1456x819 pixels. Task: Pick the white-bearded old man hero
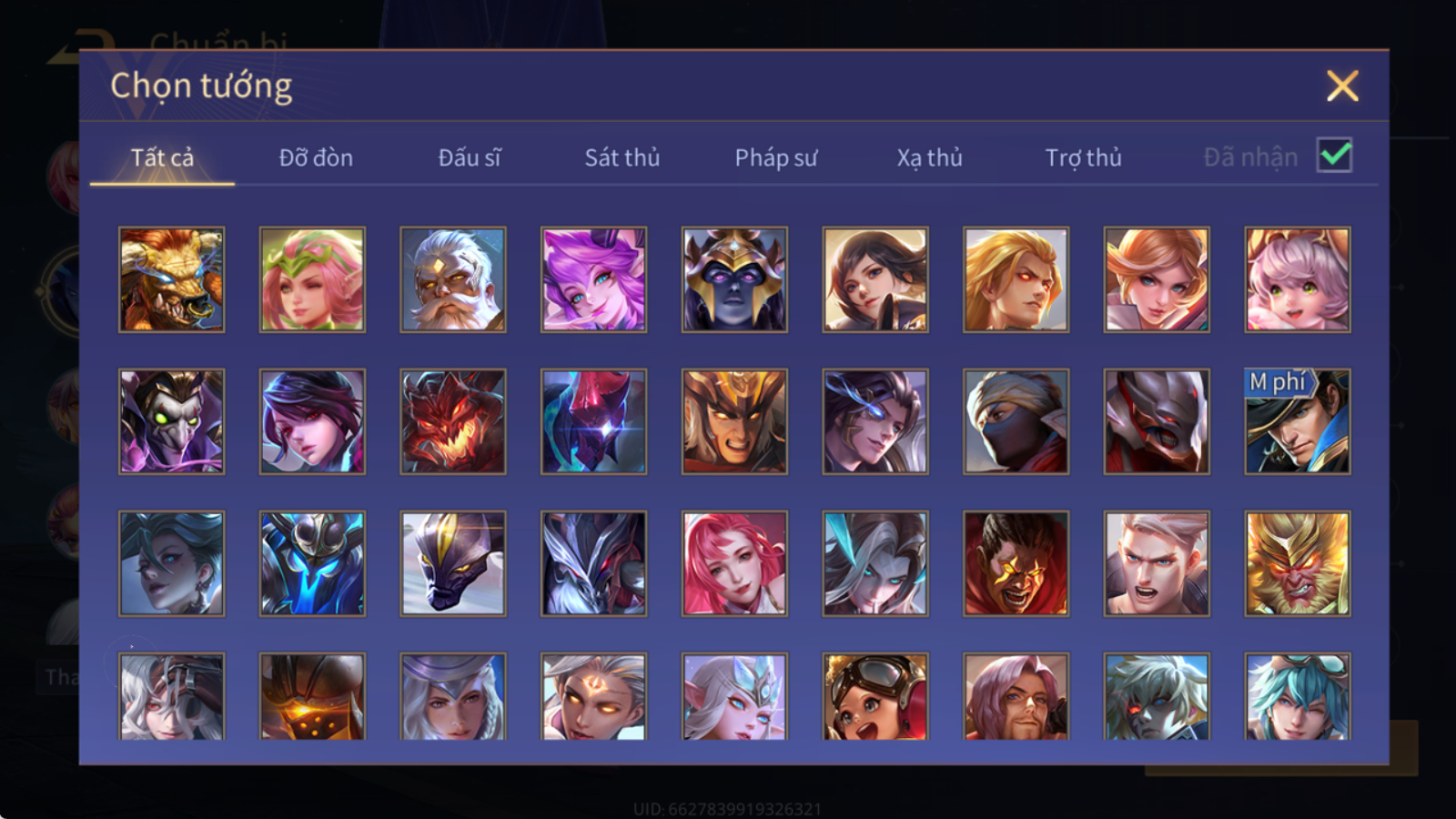pos(453,279)
